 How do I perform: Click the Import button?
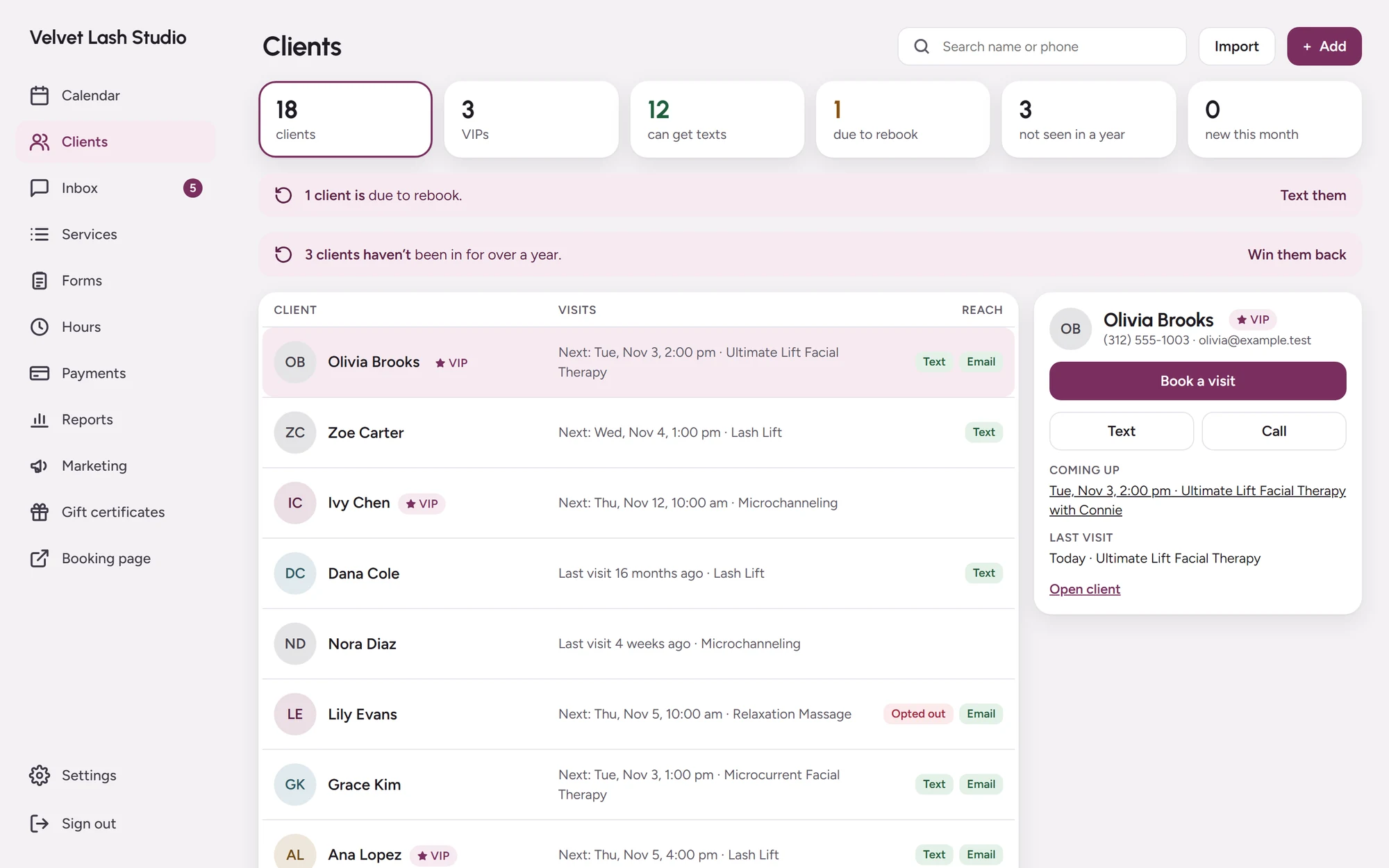[x=1236, y=47]
